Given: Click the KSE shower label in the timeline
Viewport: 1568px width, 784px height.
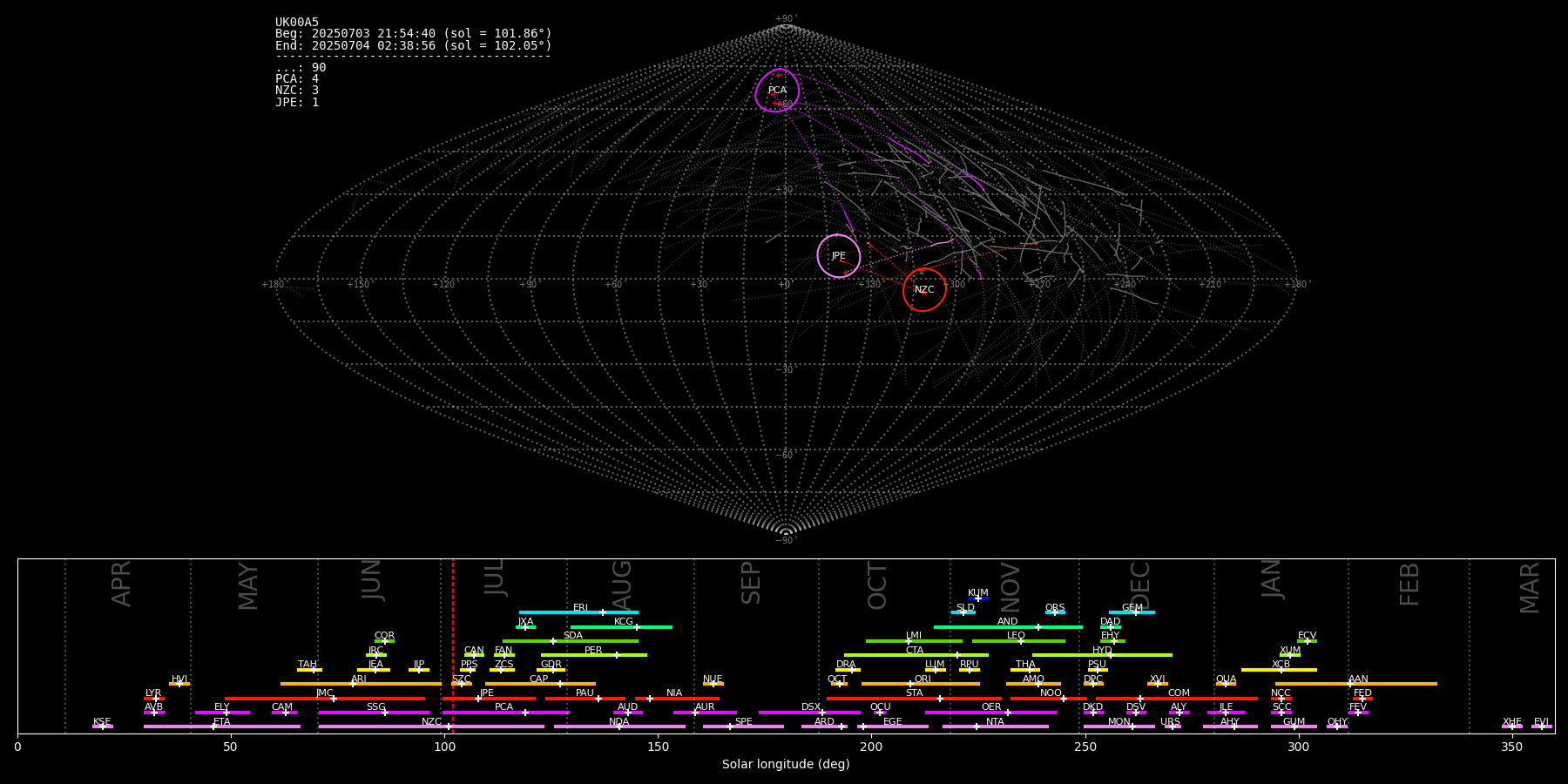Looking at the screenshot, I should pos(102,722).
